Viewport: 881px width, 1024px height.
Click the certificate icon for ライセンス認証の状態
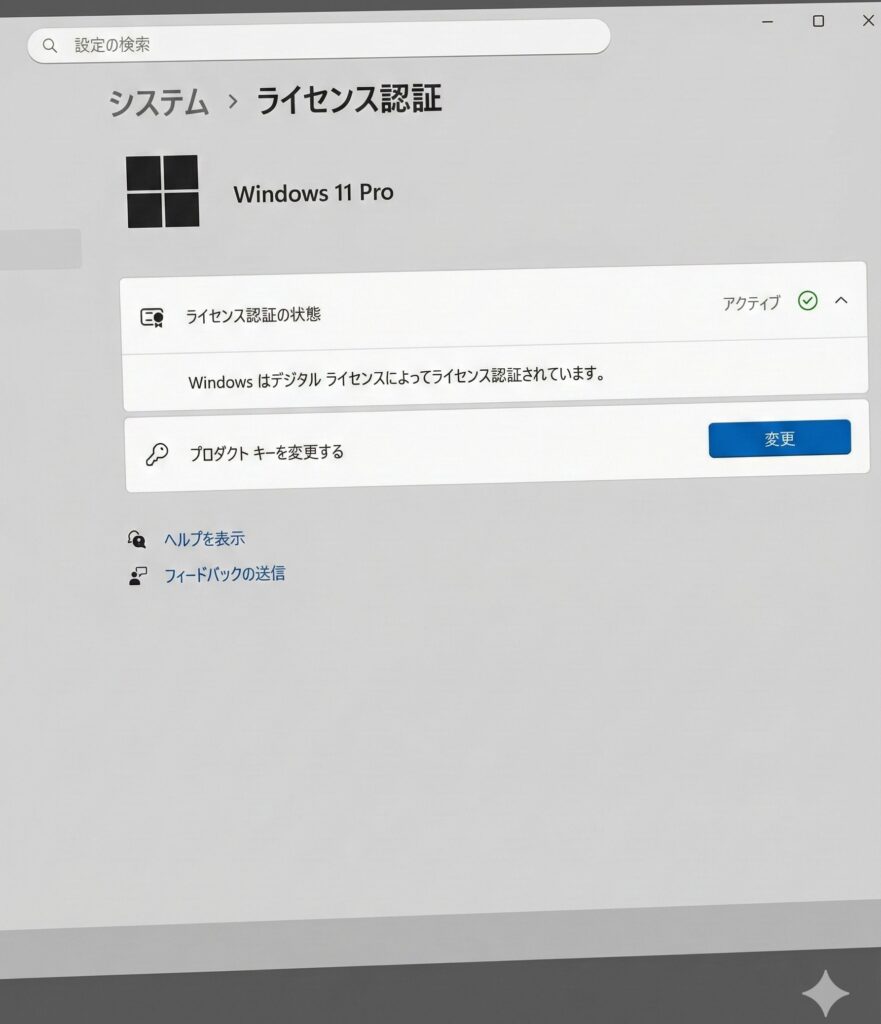pyautogui.click(x=152, y=317)
